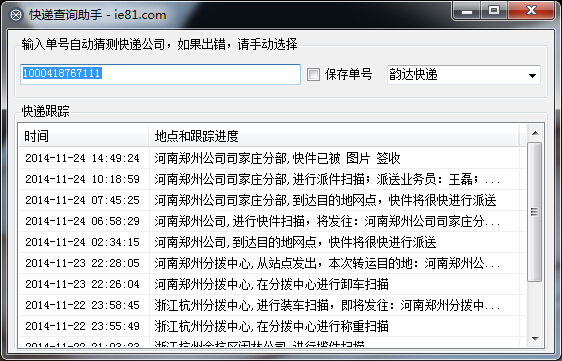Viewport: 562px width, 361px height.
Task: Enable the 保存单号 checkbox
Action: click(x=313, y=75)
